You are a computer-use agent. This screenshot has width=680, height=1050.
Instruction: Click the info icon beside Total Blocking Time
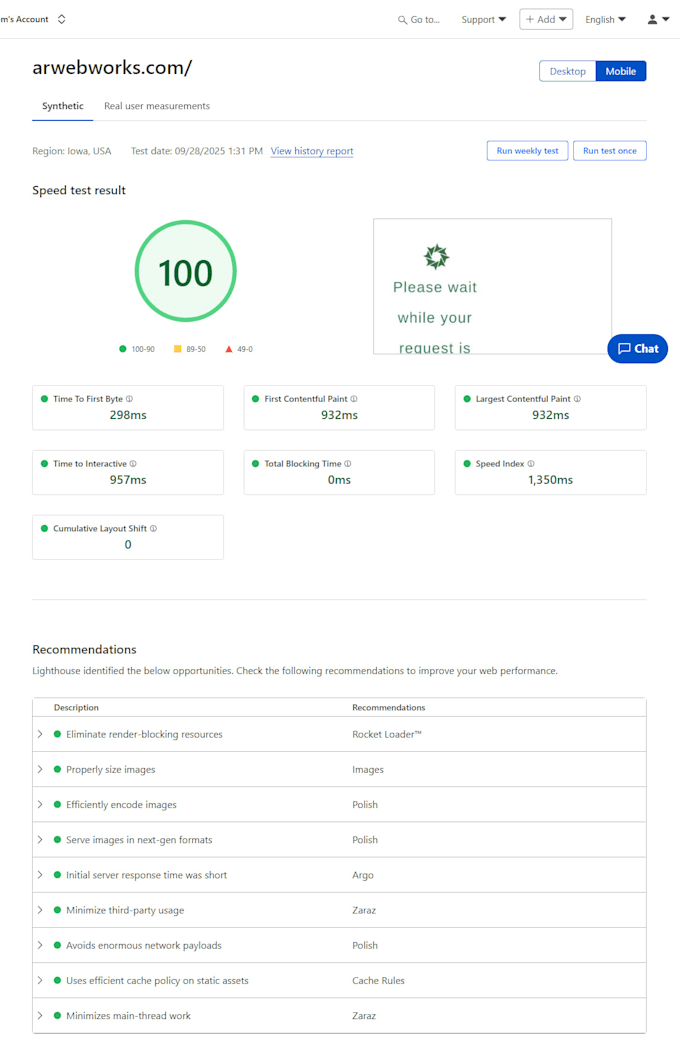point(348,464)
